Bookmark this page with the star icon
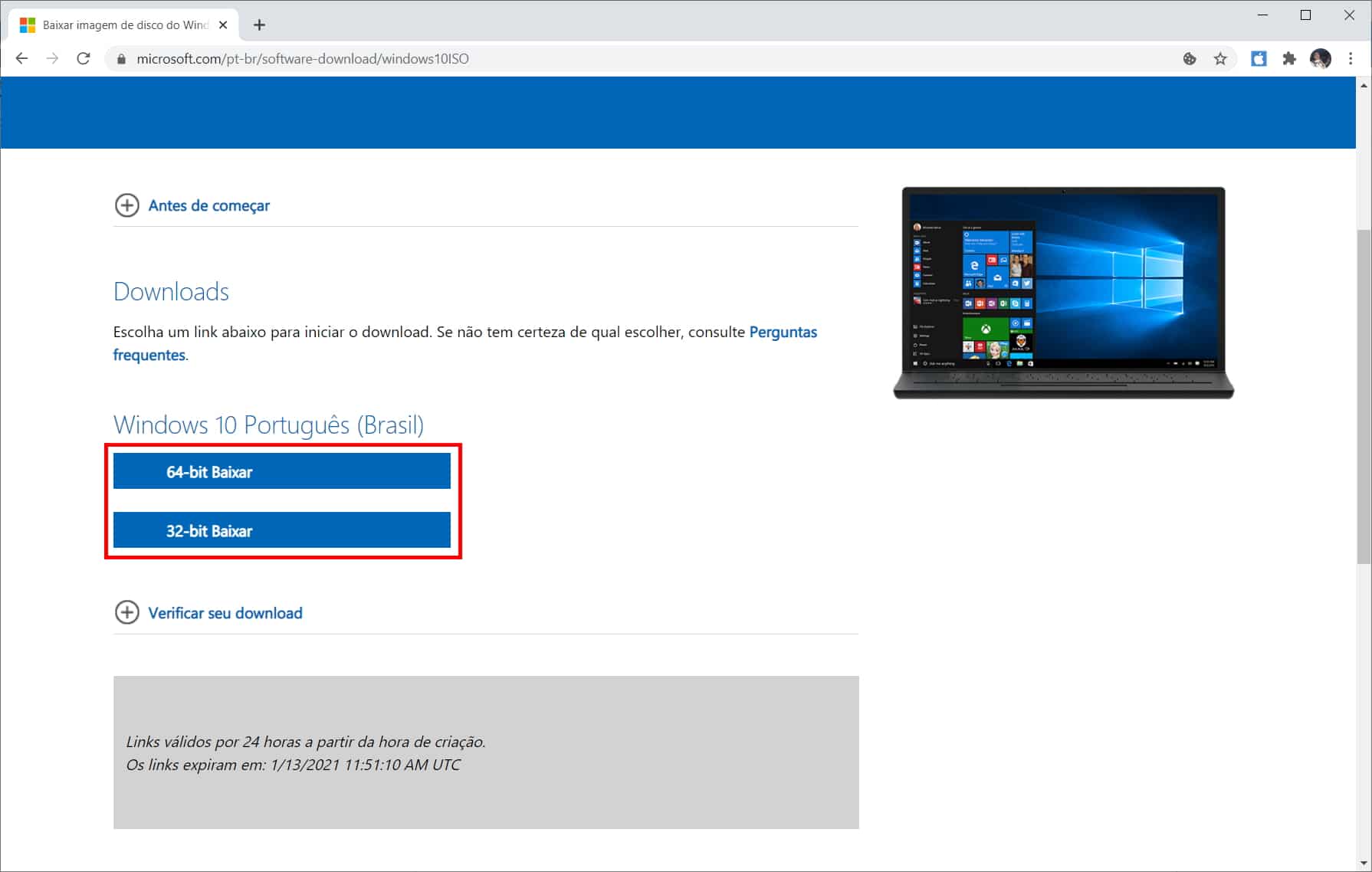 click(1219, 58)
